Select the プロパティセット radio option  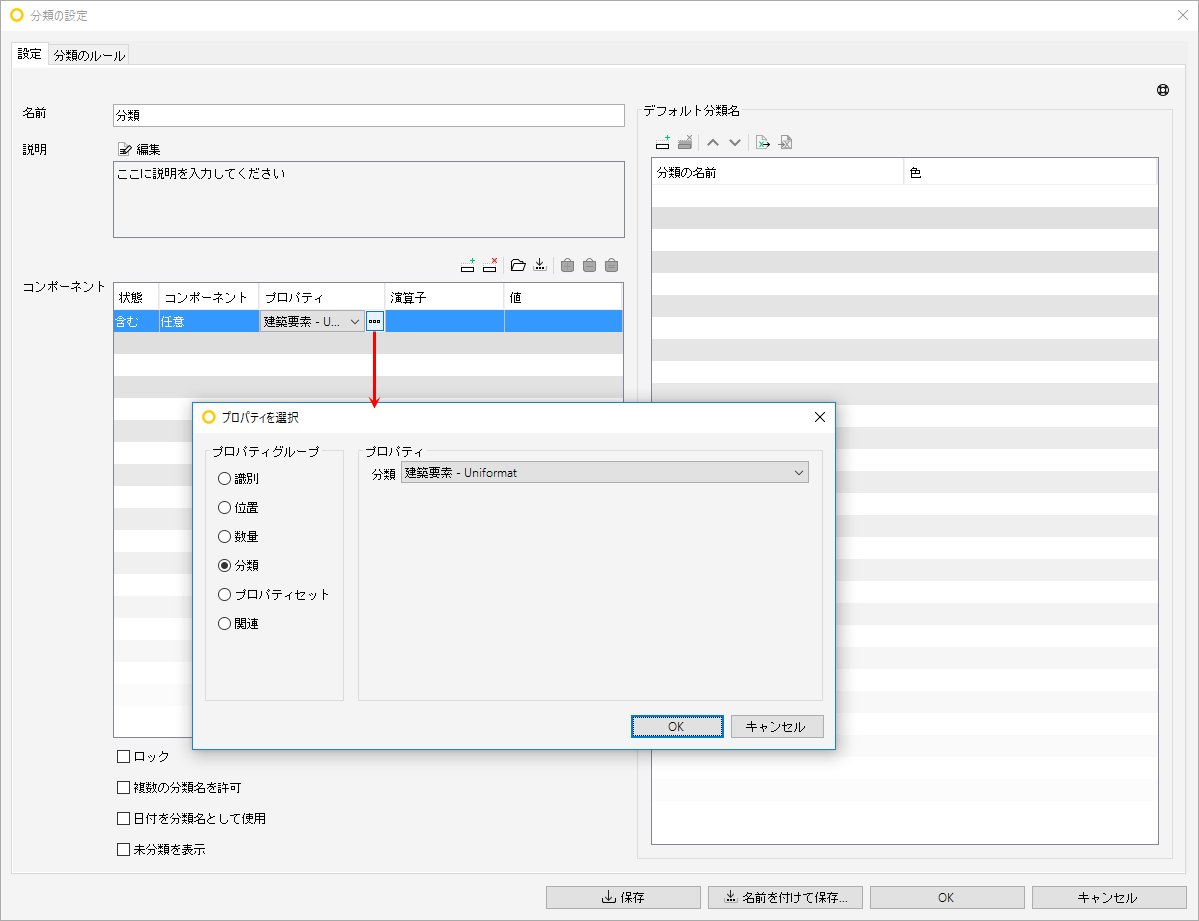click(274, 595)
